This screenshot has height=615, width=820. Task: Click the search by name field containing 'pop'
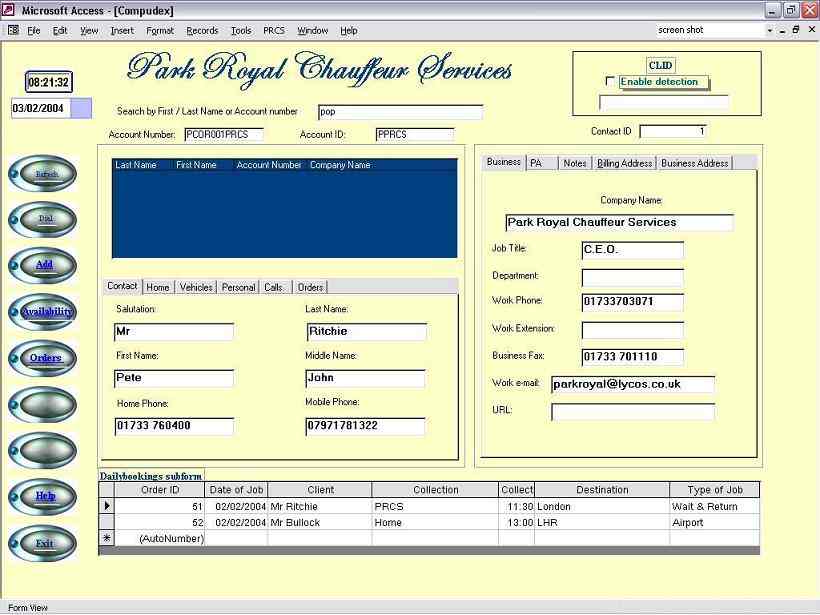pos(400,111)
